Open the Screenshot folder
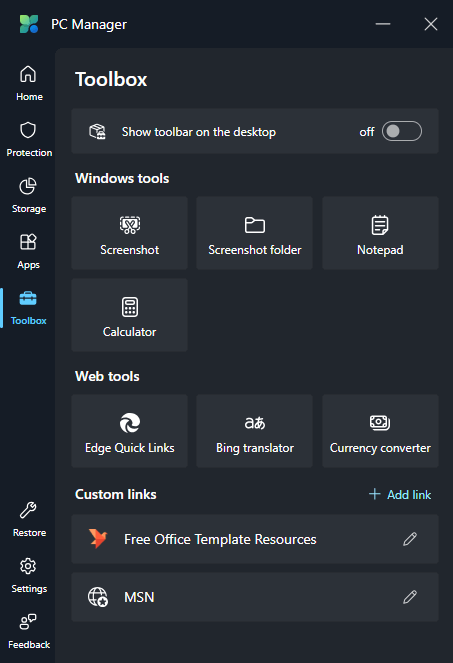 [x=254, y=233]
